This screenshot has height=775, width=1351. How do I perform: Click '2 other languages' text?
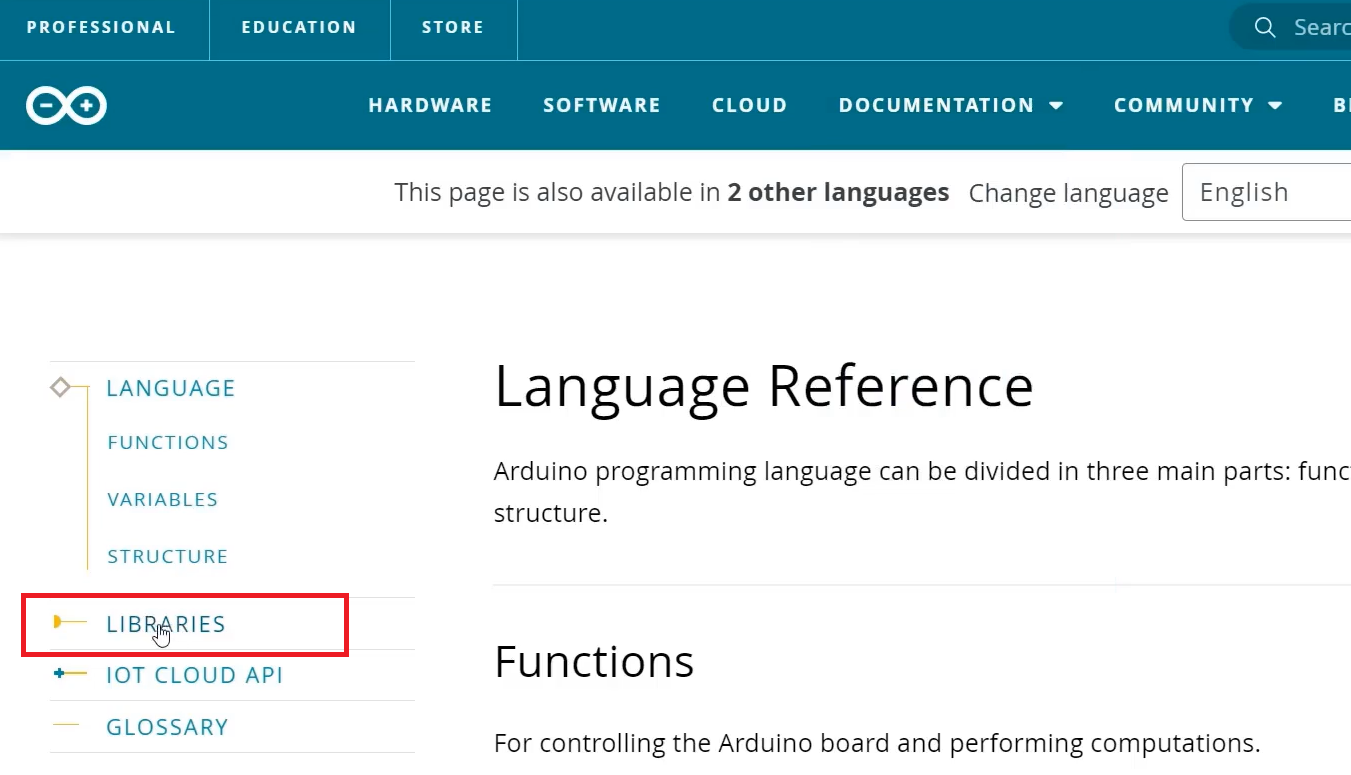click(x=838, y=192)
